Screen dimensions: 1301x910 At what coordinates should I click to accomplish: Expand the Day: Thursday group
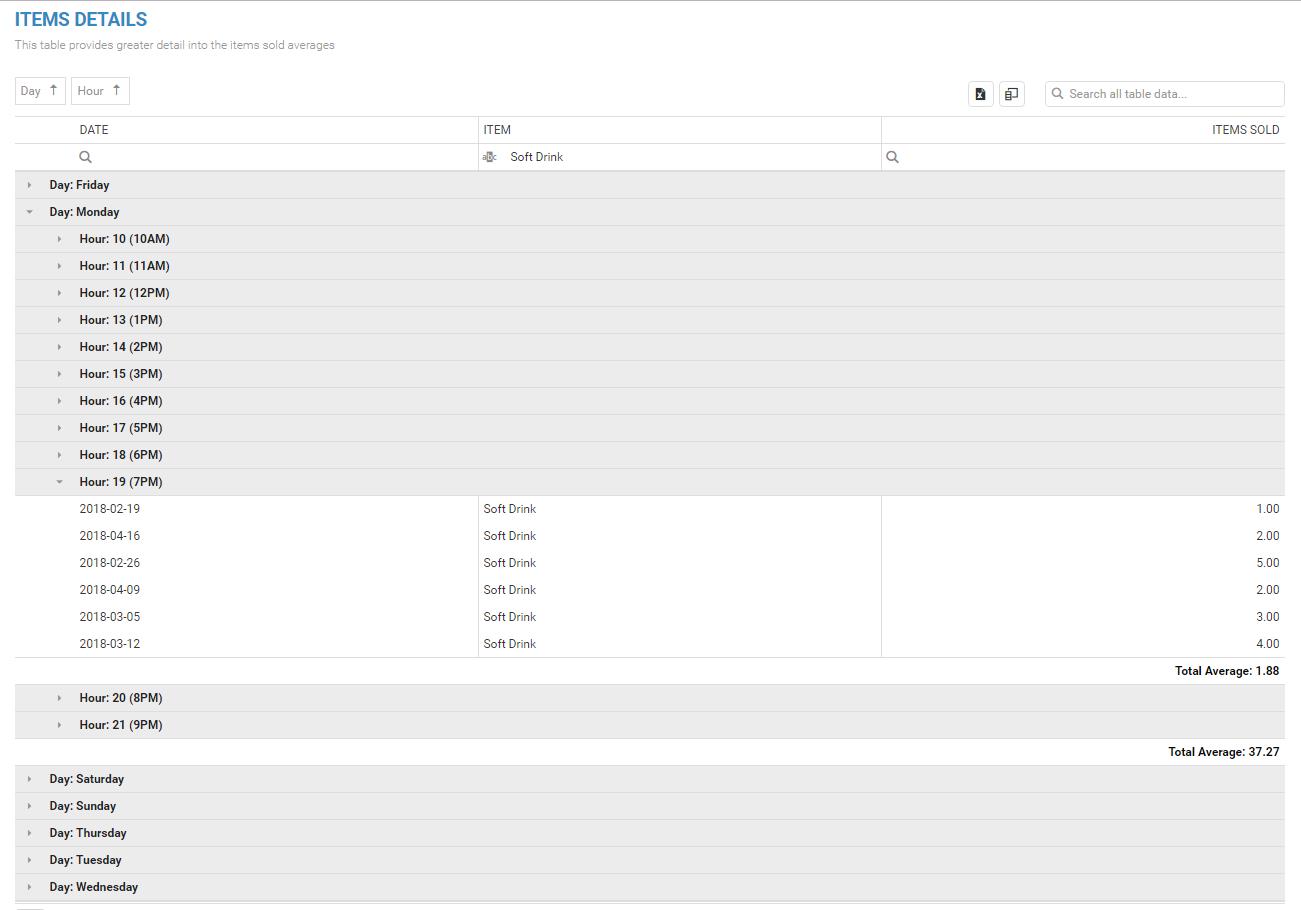click(30, 833)
